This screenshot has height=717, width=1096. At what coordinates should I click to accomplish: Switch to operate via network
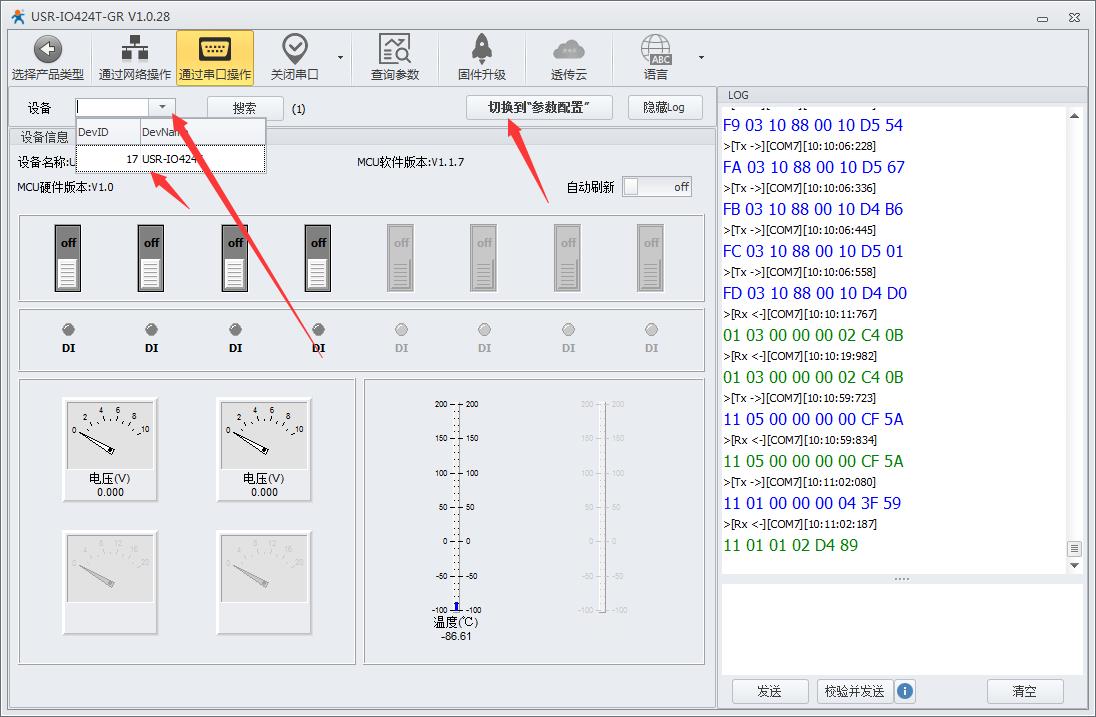[x=134, y=58]
